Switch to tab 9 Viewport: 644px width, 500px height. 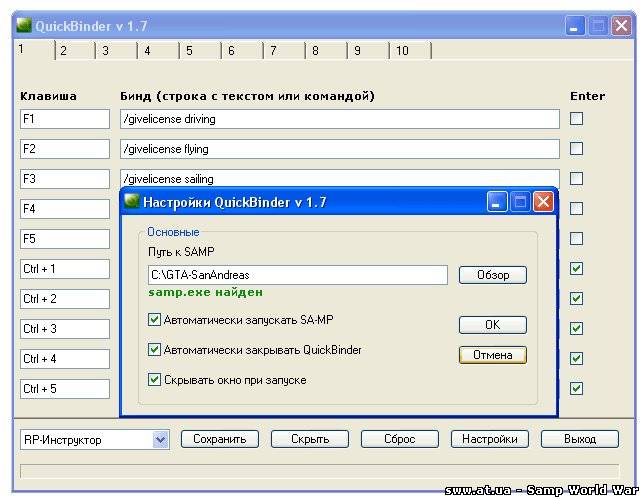coord(368,51)
